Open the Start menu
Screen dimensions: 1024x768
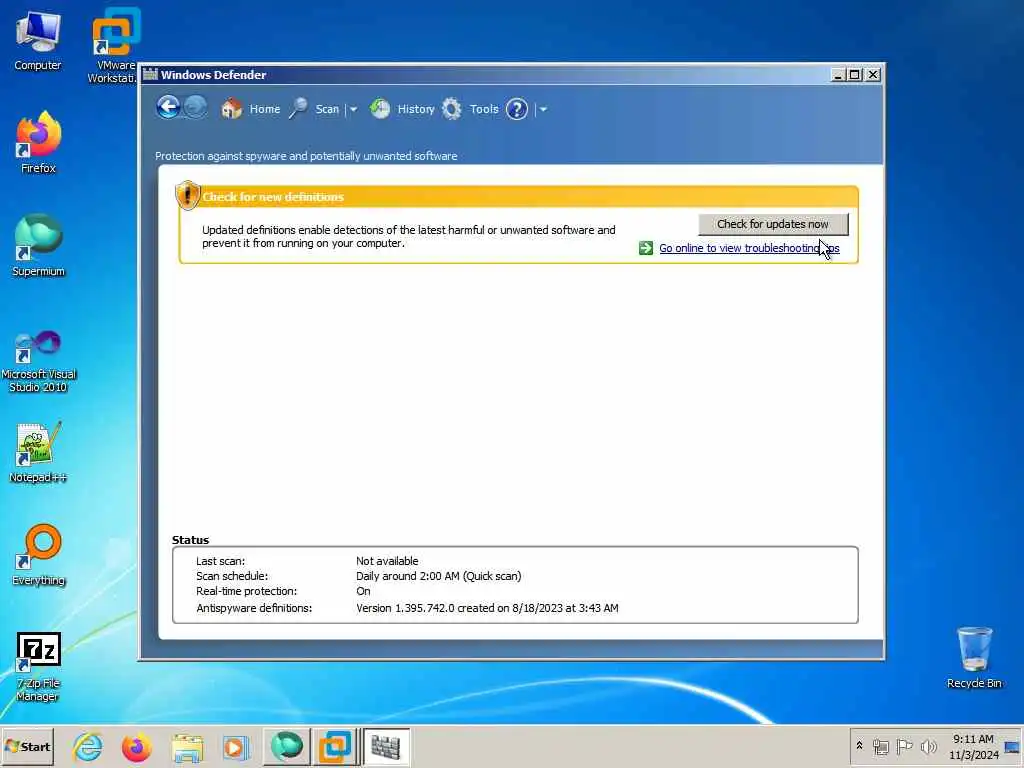(x=27, y=746)
